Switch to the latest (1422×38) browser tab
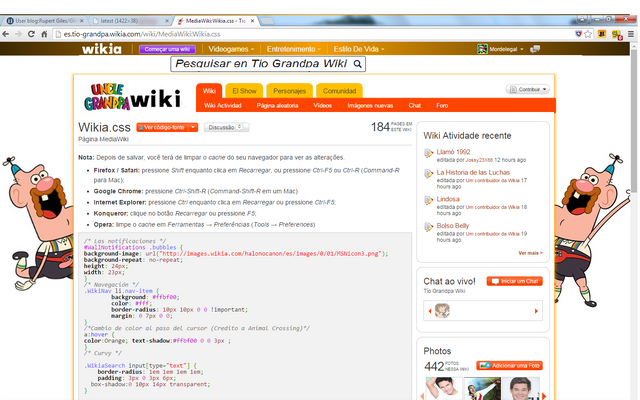640x400 pixels. (x=131, y=20)
